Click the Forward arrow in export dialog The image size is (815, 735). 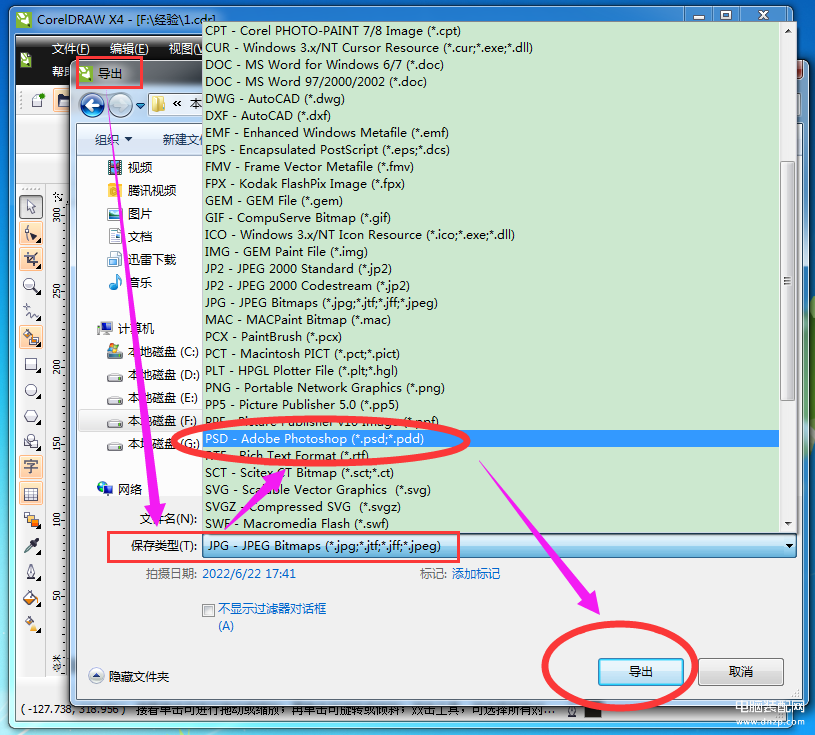(x=121, y=106)
